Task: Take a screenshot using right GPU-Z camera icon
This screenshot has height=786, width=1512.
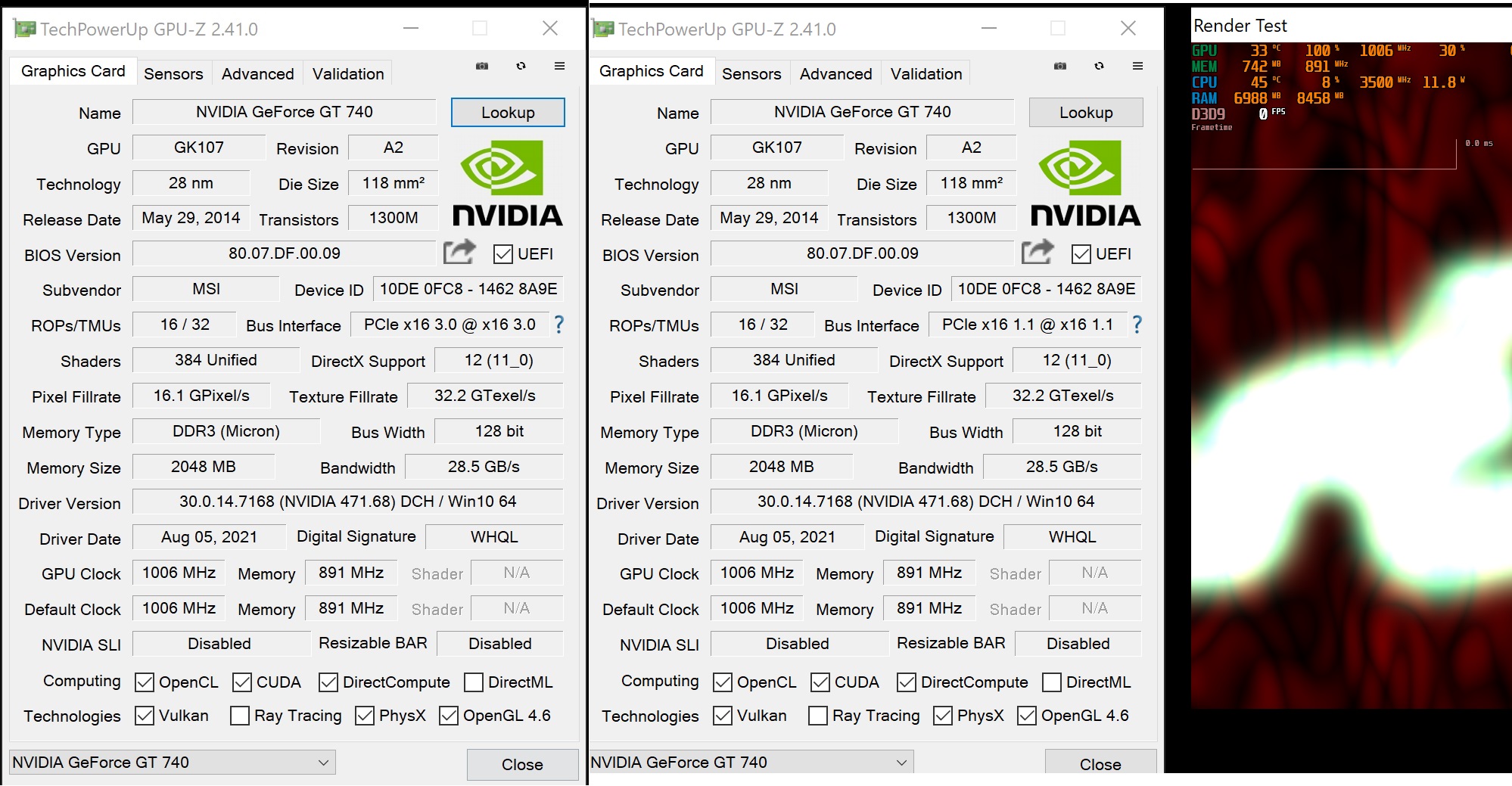Action: [1060, 67]
